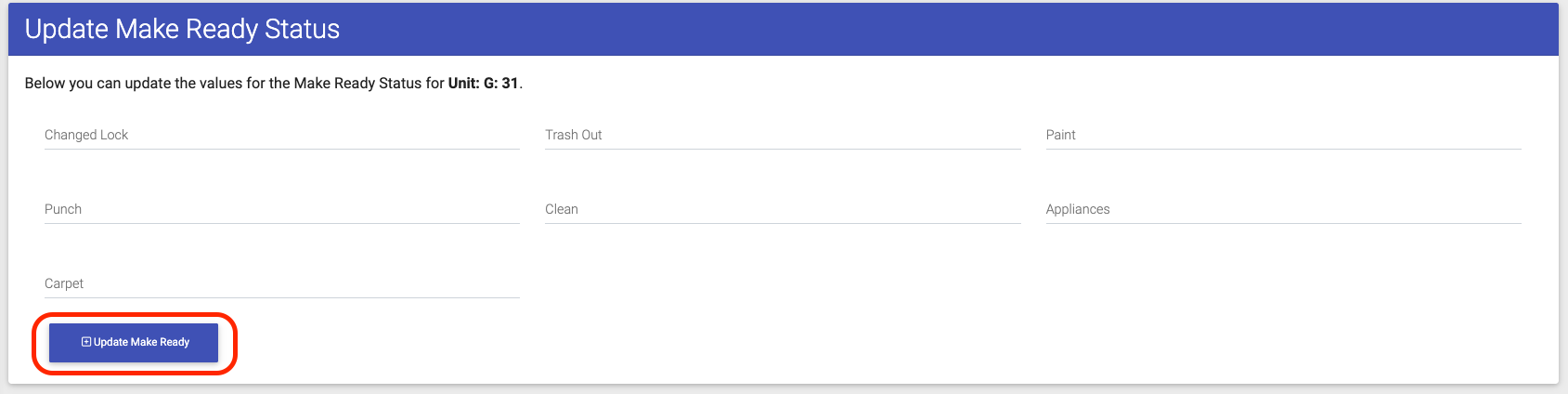
Task: Click the Update Make Ready button
Action: [x=134, y=343]
